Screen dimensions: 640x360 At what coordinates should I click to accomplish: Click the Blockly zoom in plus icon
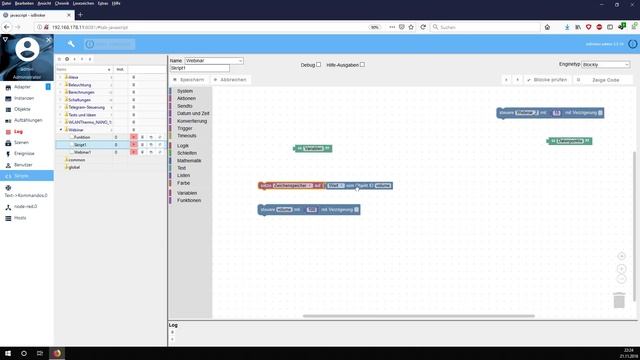[621, 269]
